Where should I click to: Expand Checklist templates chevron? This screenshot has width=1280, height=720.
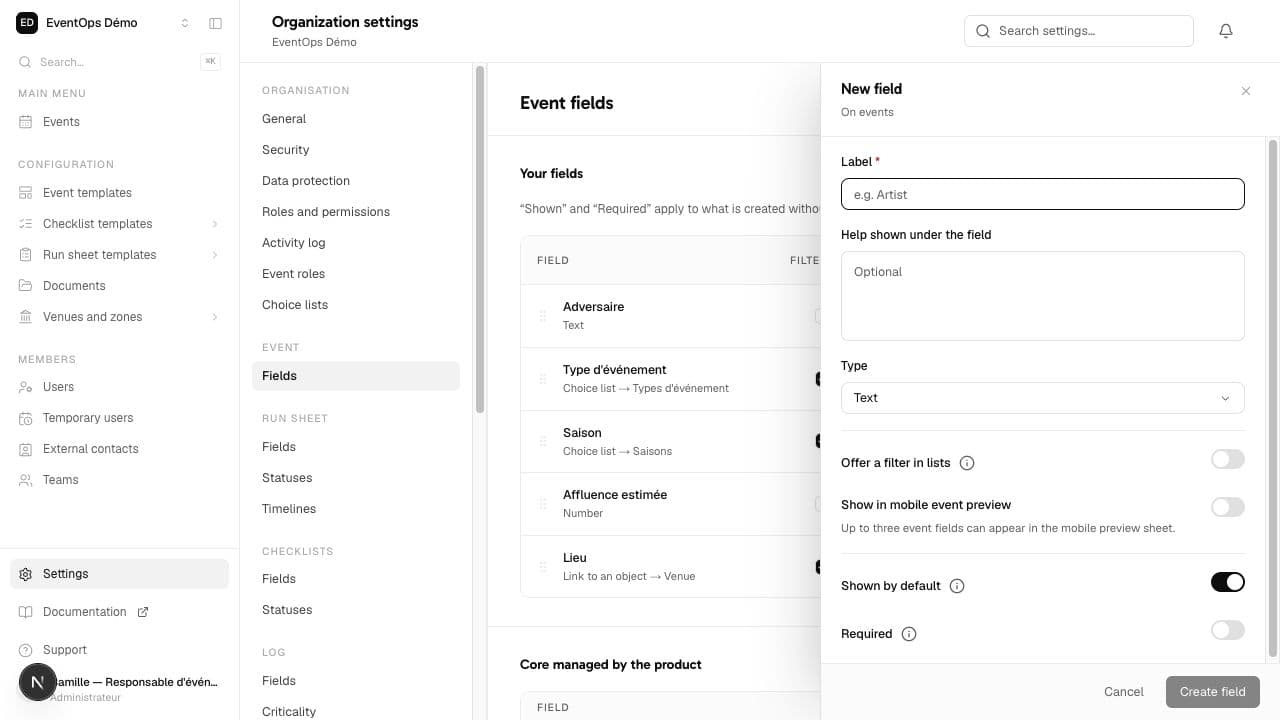(215, 224)
